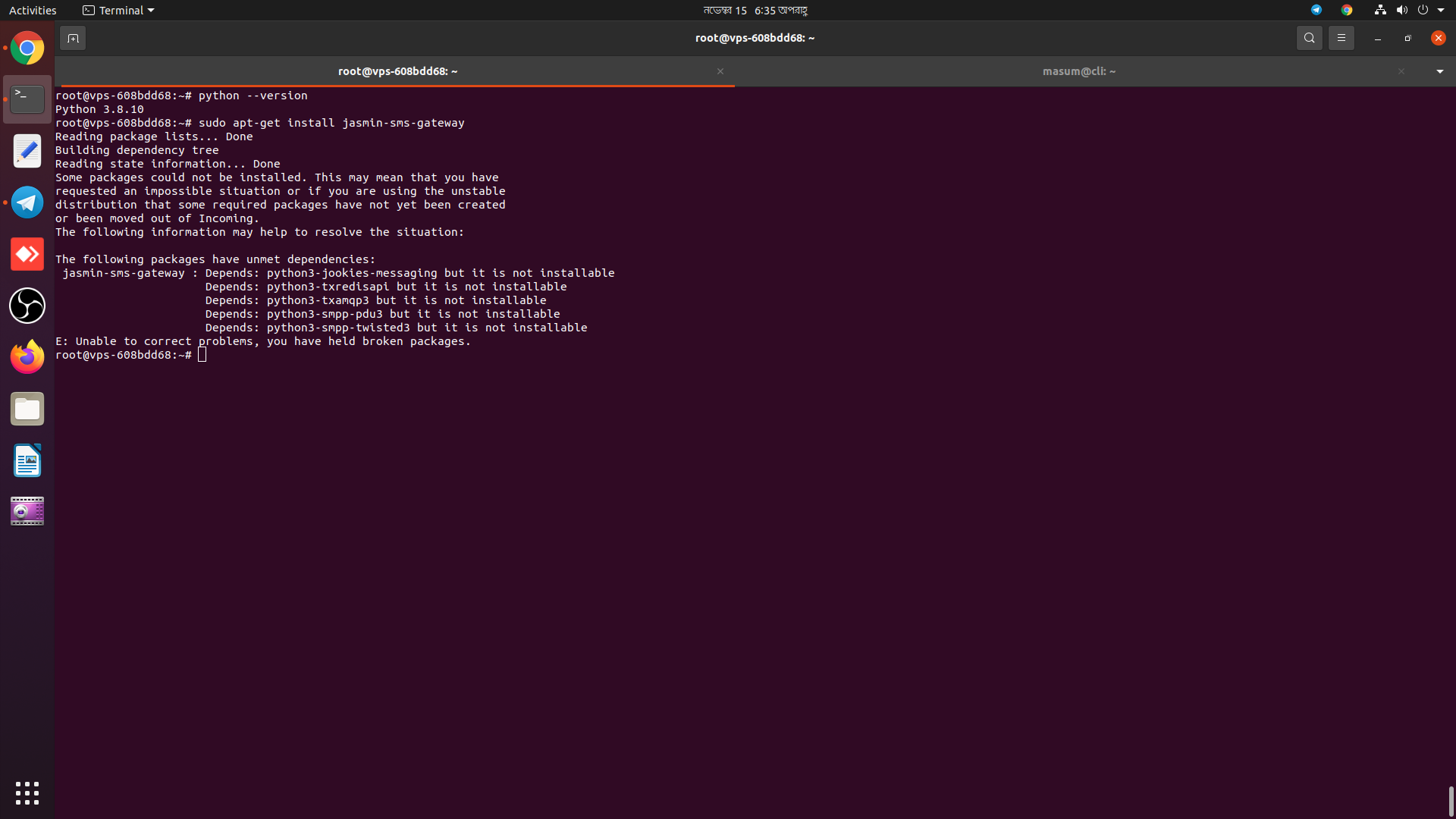Click the Chrome icon in the system tray
The width and height of the screenshot is (1456, 819).
(1348, 10)
